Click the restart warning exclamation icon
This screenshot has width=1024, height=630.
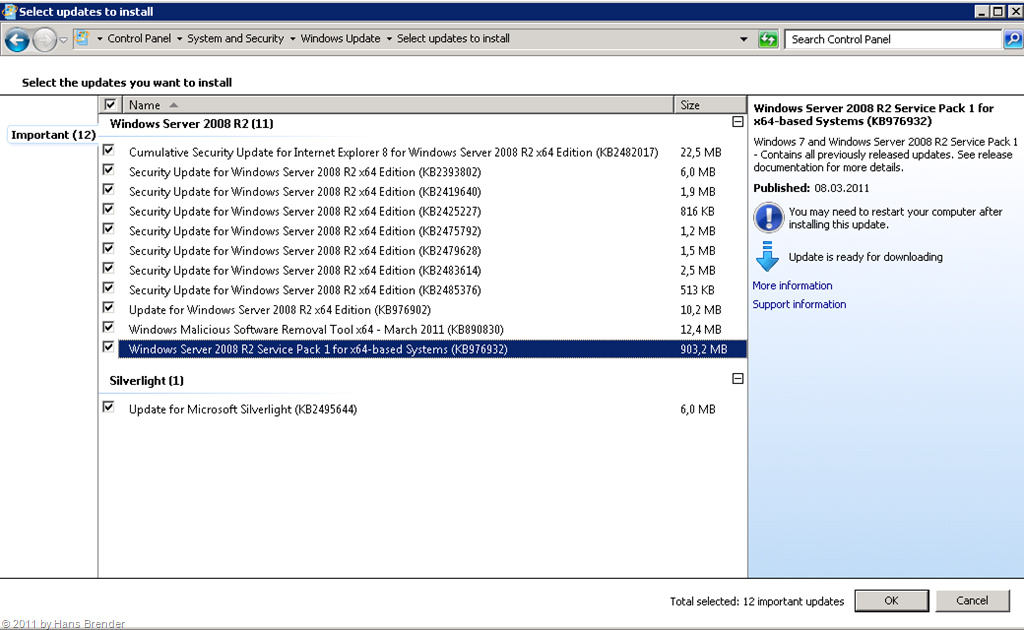[768, 217]
